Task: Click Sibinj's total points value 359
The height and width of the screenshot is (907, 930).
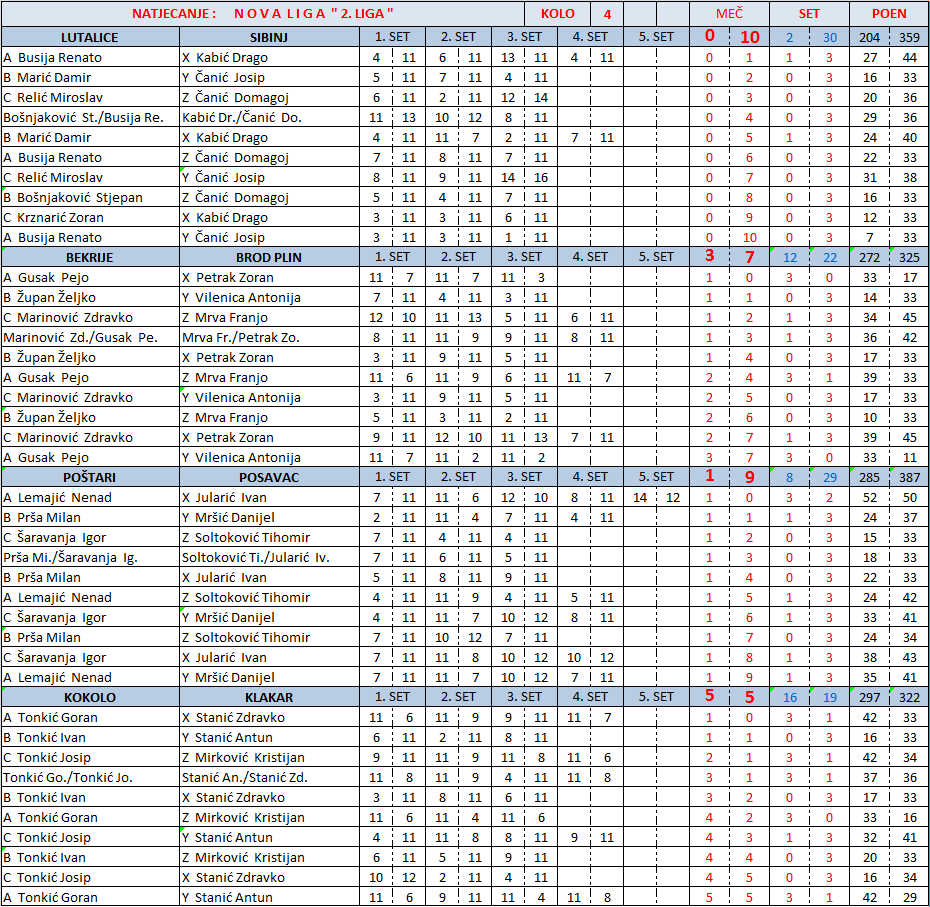Action: (908, 37)
